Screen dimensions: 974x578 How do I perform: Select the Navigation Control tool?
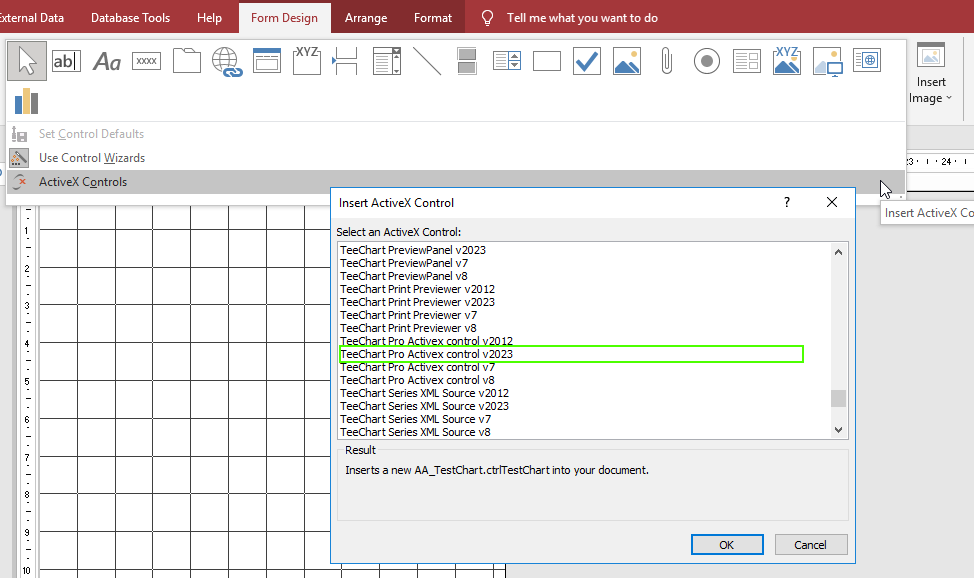266,61
